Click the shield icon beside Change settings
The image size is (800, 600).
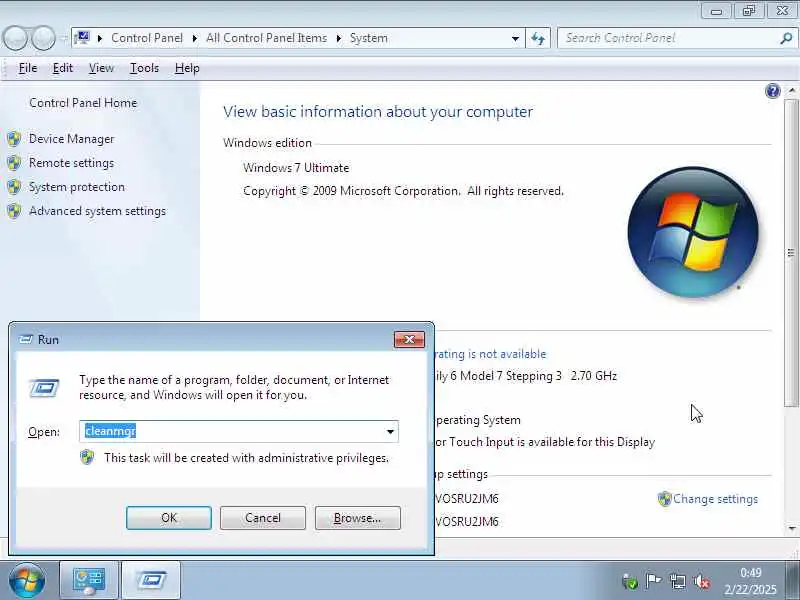[x=664, y=499]
